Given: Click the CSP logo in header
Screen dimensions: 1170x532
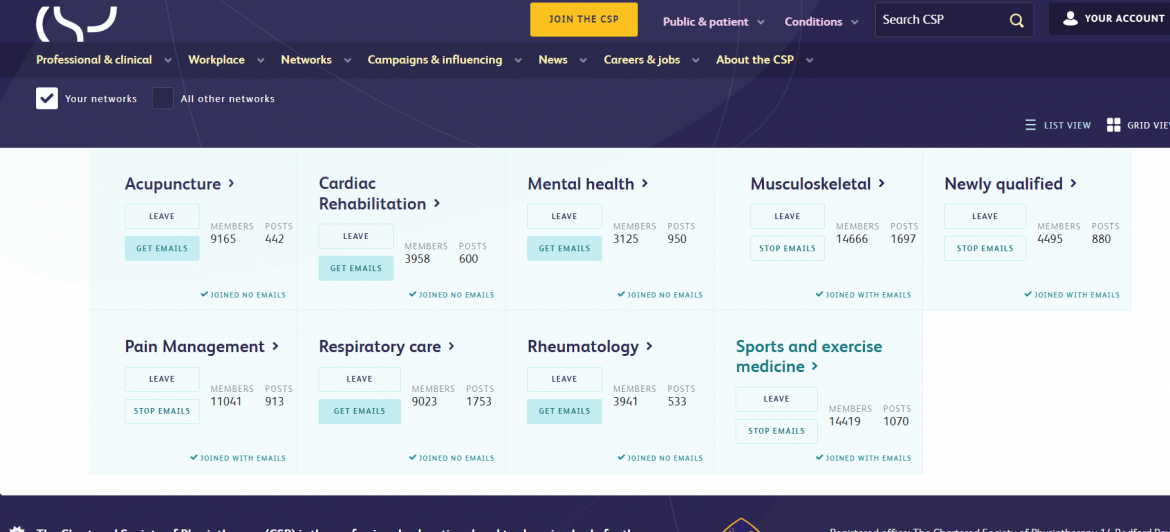Looking at the screenshot, I should pyautogui.click(x=76, y=22).
